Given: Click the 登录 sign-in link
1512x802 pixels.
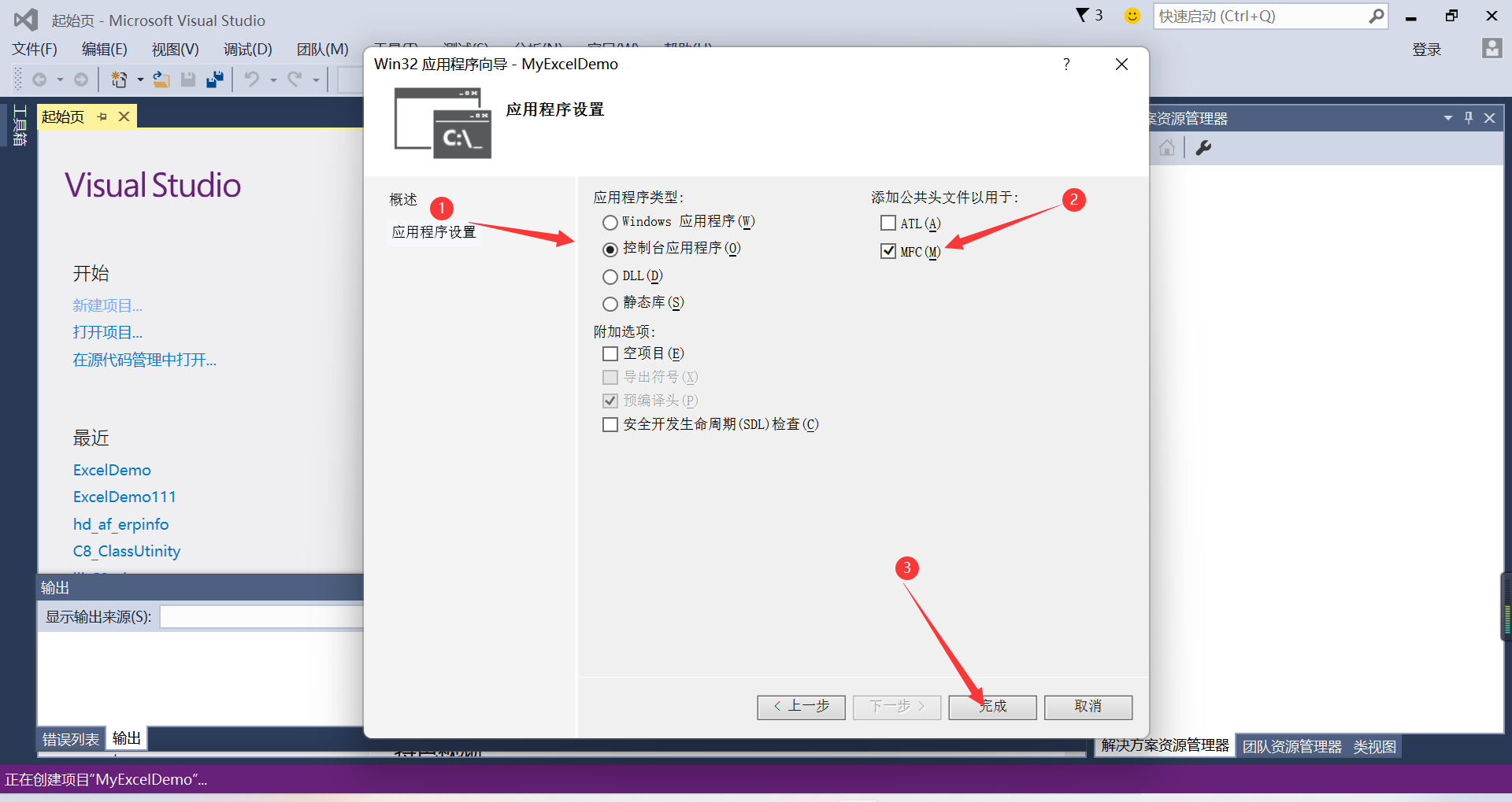Looking at the screenshot, I should tap(1426, 50).
